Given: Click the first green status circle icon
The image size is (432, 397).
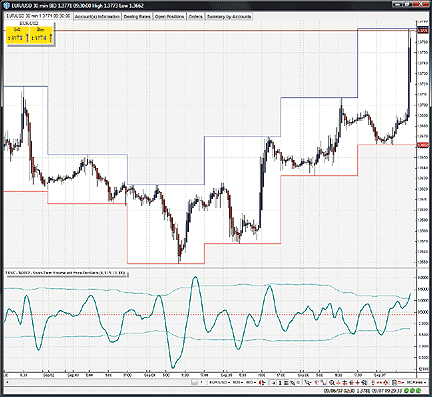Looking at the screenshot, I should 407,391.
